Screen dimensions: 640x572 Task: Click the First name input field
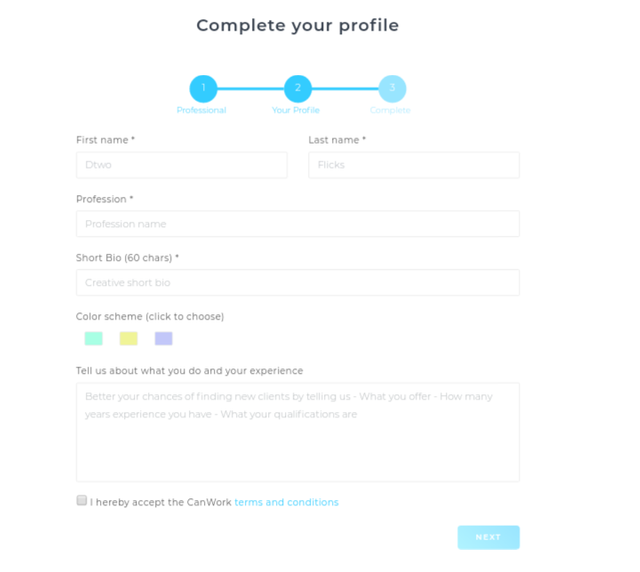(181, 165)
